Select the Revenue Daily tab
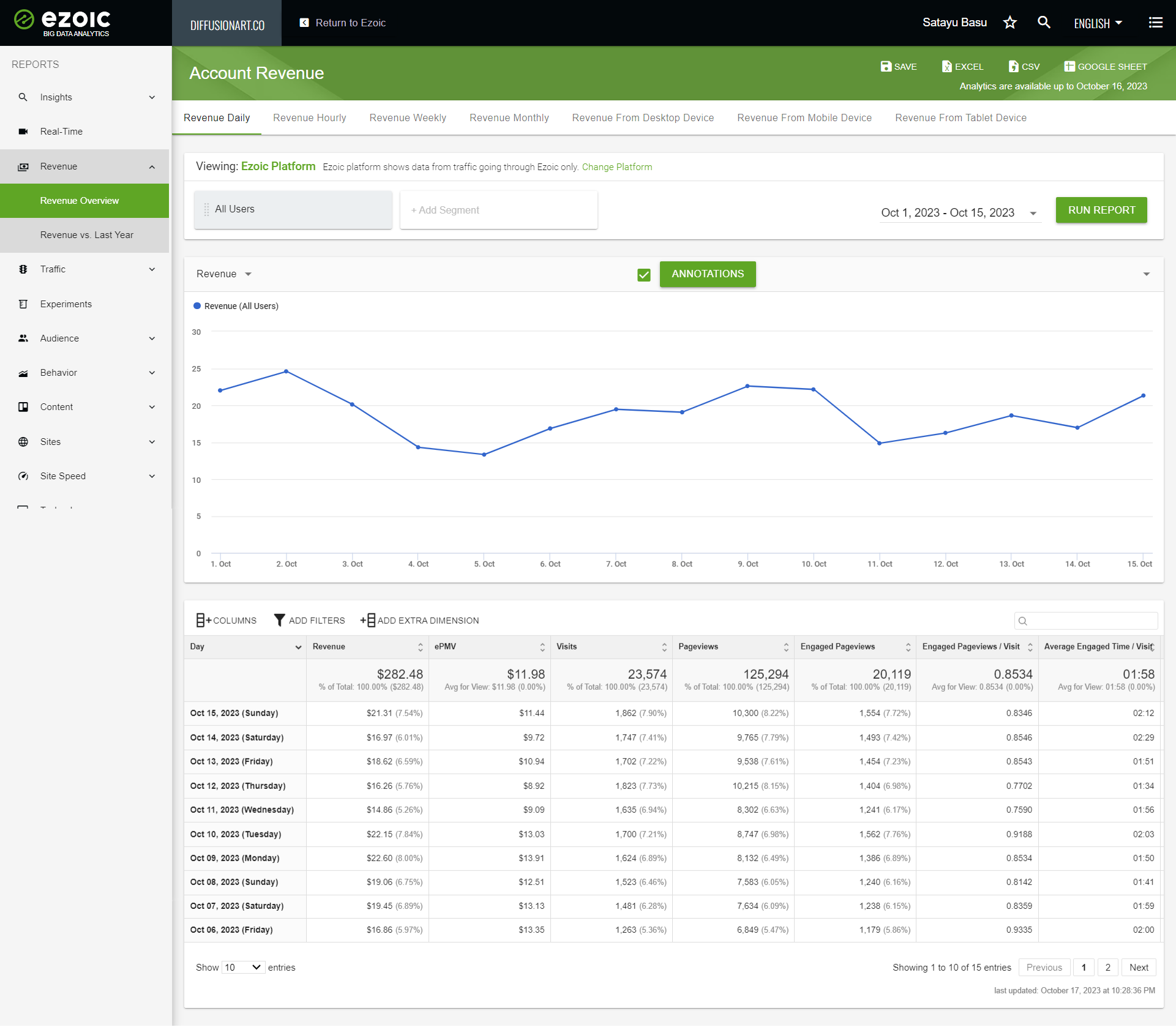Viewport: 1176px width, 1027px height. pyautogui.click(x=217, y=118)
